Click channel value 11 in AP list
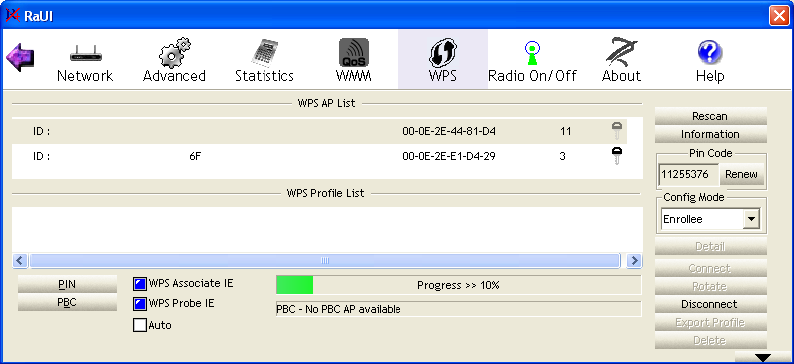This screenshot has width=794, height=364. point(566,132)
